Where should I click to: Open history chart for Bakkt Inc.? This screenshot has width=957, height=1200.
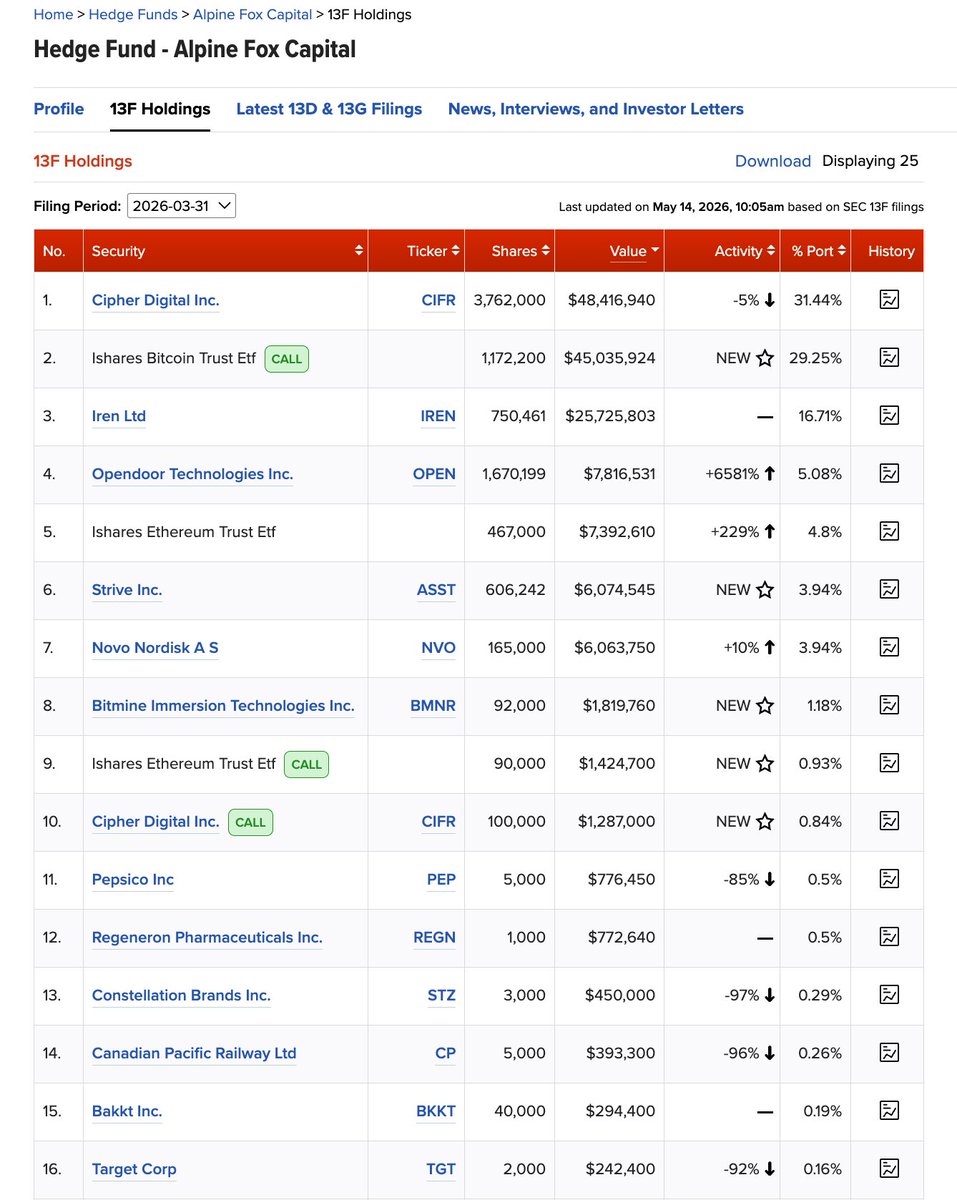coord(888,1111)
